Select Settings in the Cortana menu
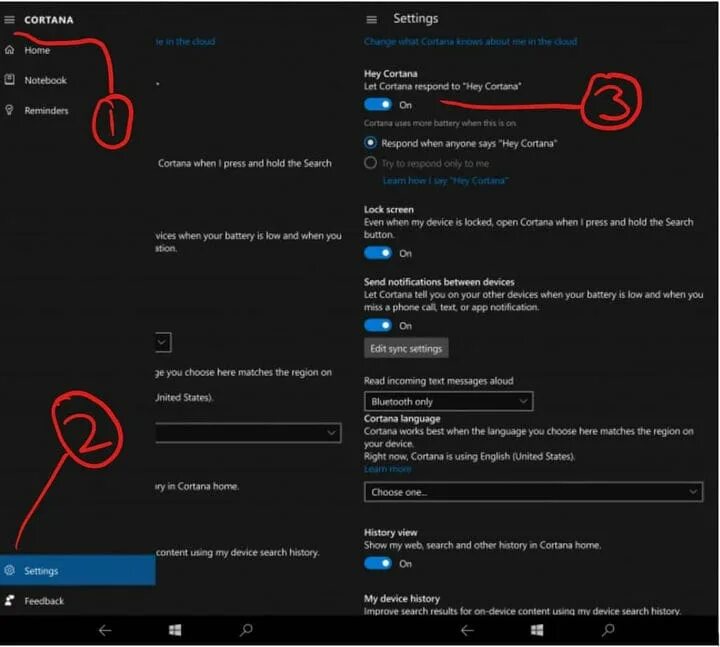Screen dimensions: 720x647 [78, 570]
